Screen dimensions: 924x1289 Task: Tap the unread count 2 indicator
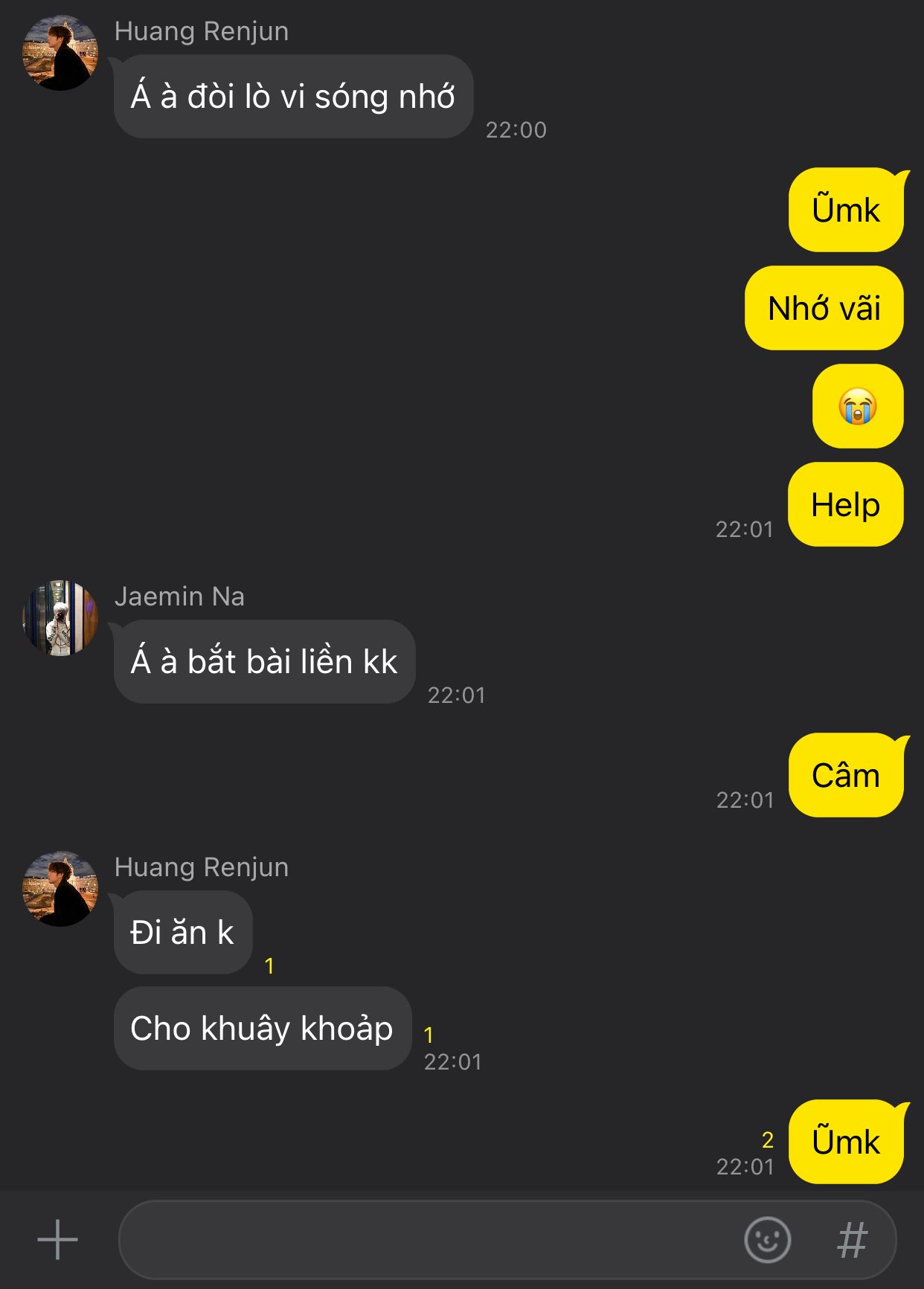(x=768, y=1140)
